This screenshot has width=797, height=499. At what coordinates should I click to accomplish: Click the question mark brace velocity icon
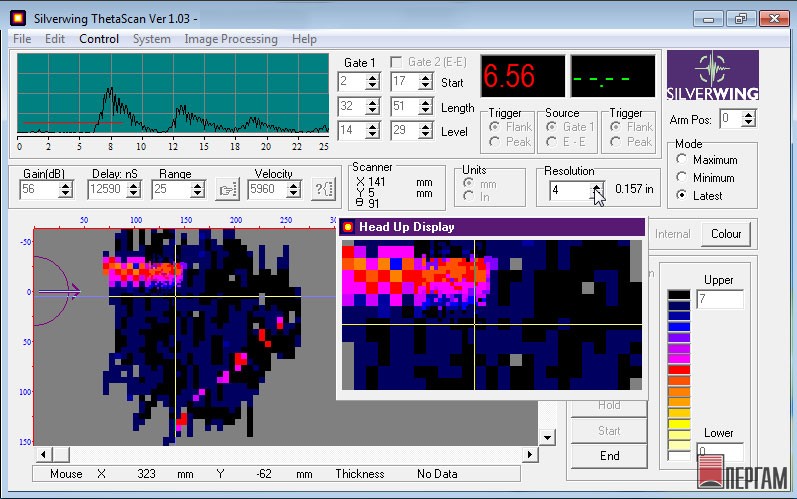[323, 189]
